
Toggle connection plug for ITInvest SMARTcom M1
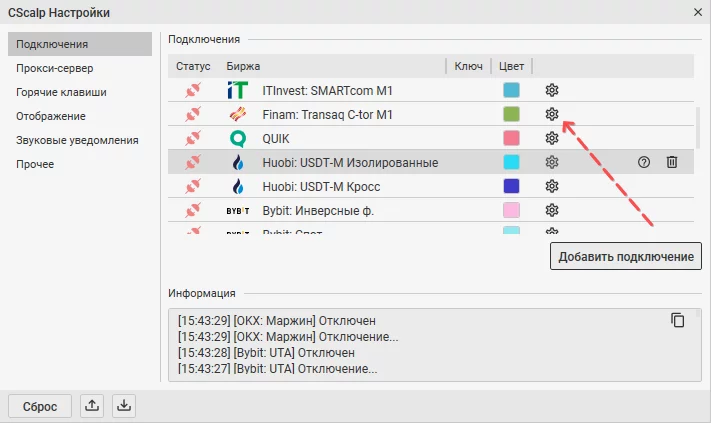(194, 90)
